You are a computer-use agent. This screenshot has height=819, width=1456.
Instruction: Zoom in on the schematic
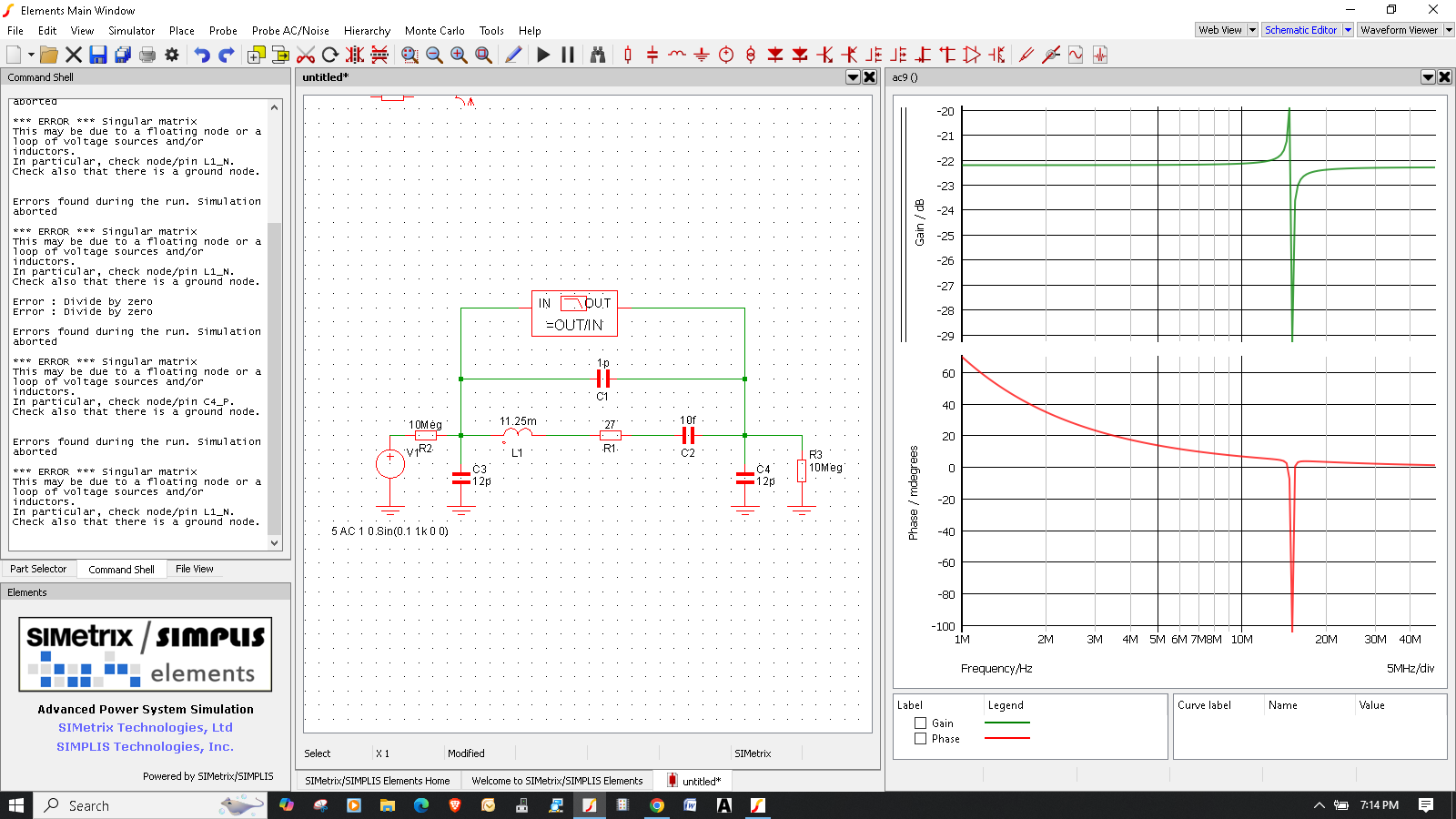coord(459,55)
